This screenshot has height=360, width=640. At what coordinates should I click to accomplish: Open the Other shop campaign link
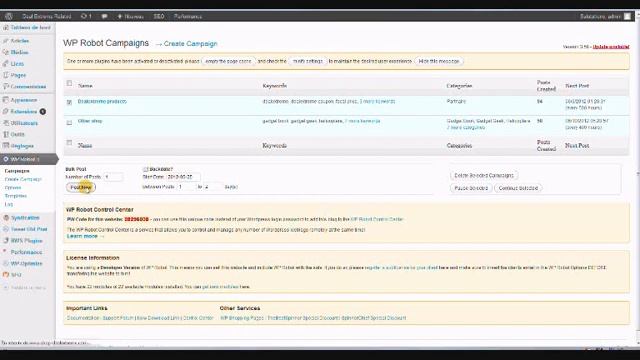90,121
